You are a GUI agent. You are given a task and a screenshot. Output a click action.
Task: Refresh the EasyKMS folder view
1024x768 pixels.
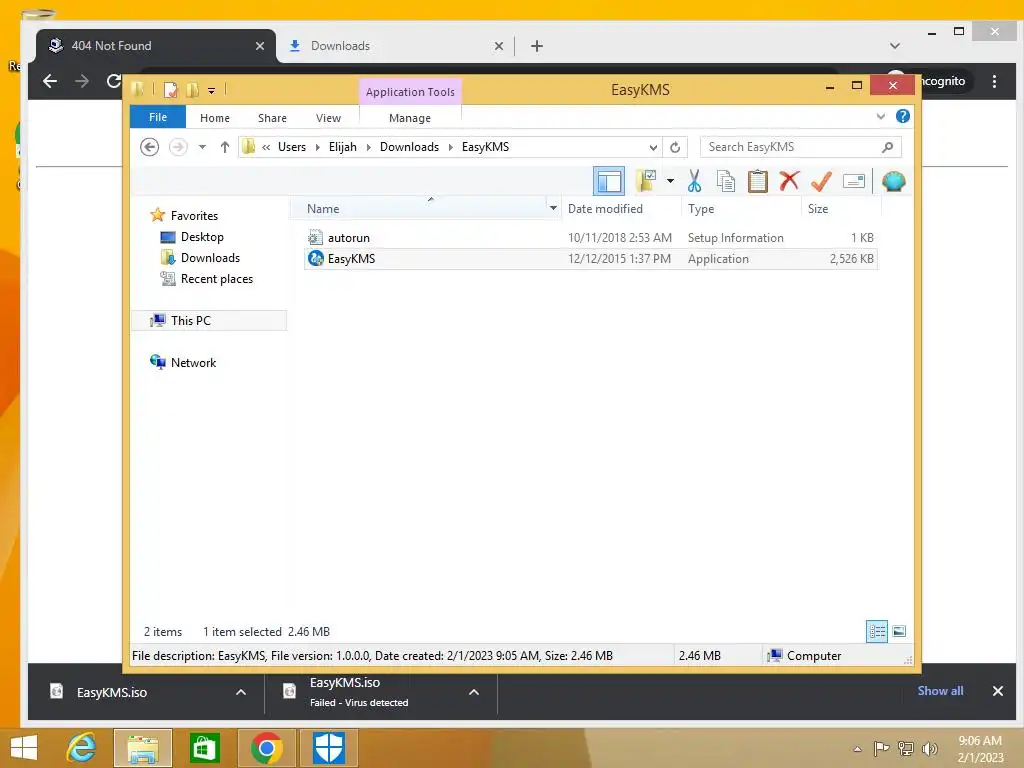click(675, 147)
